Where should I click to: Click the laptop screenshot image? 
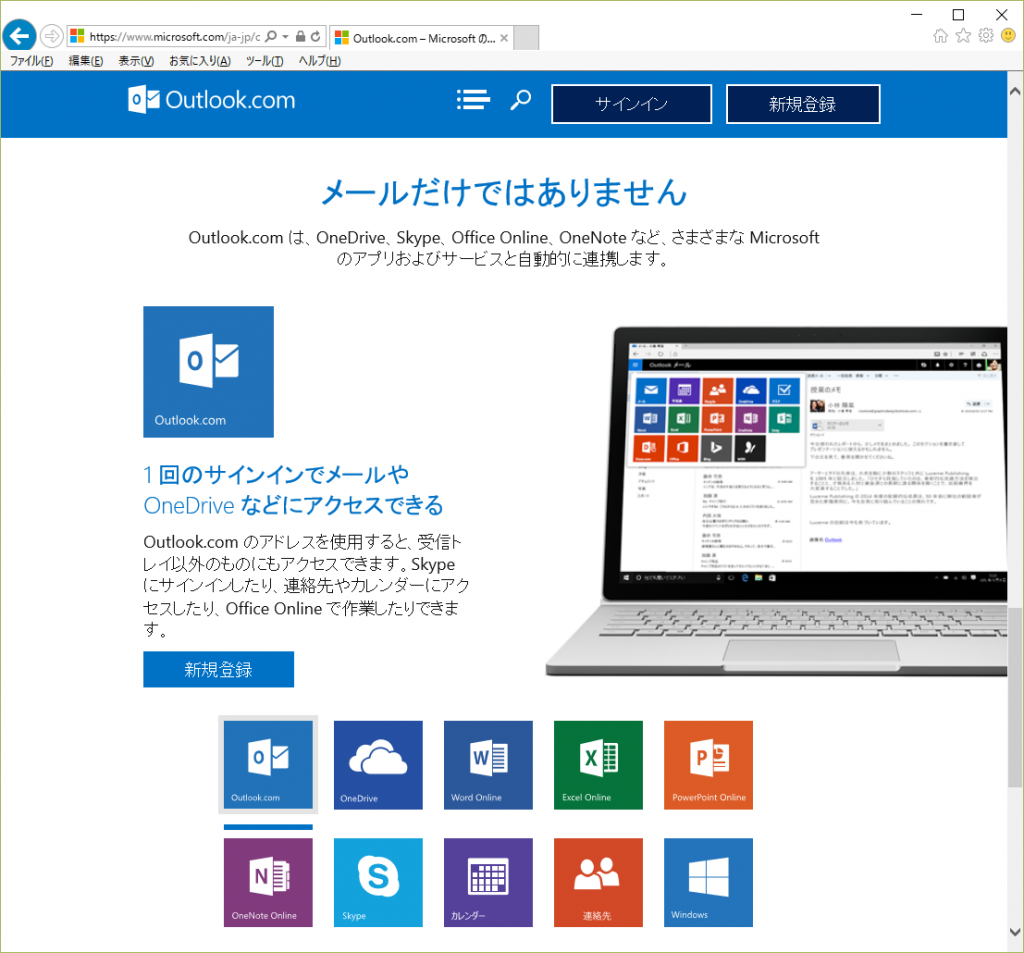(x=776, y=502)
